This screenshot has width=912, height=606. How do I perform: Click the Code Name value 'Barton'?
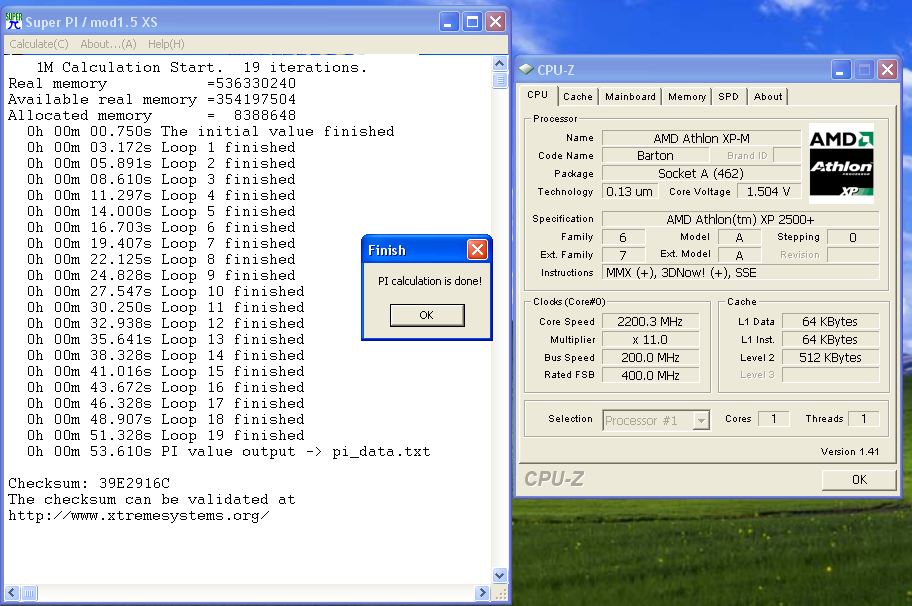656,156
